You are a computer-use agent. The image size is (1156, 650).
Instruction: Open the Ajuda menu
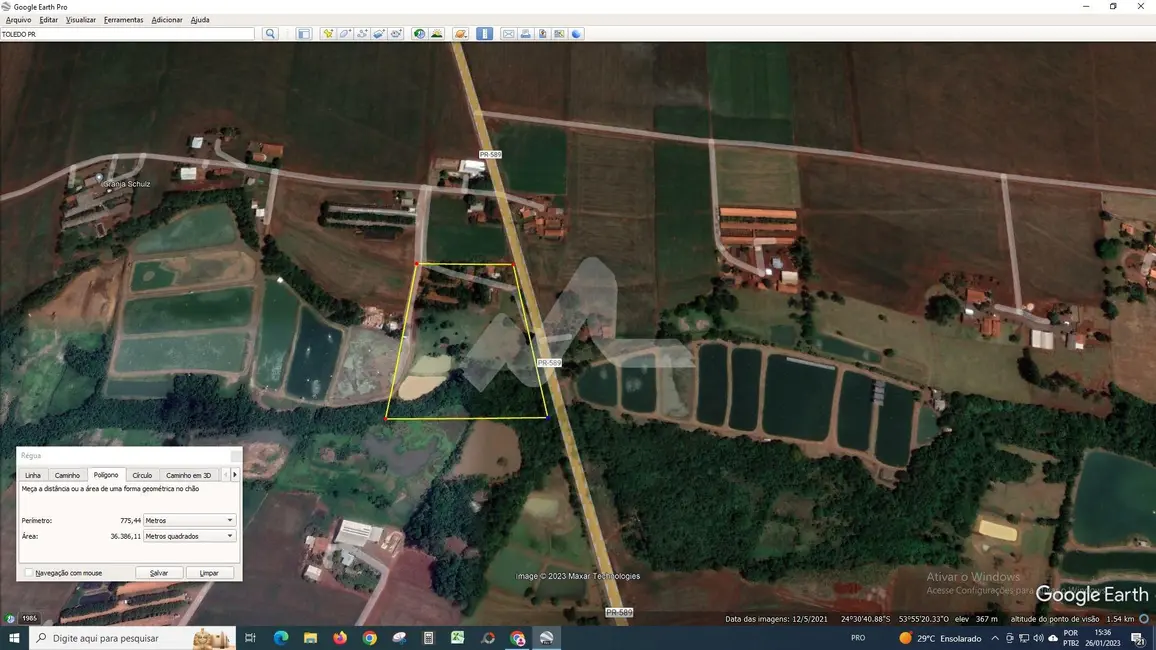pos(200,20)
